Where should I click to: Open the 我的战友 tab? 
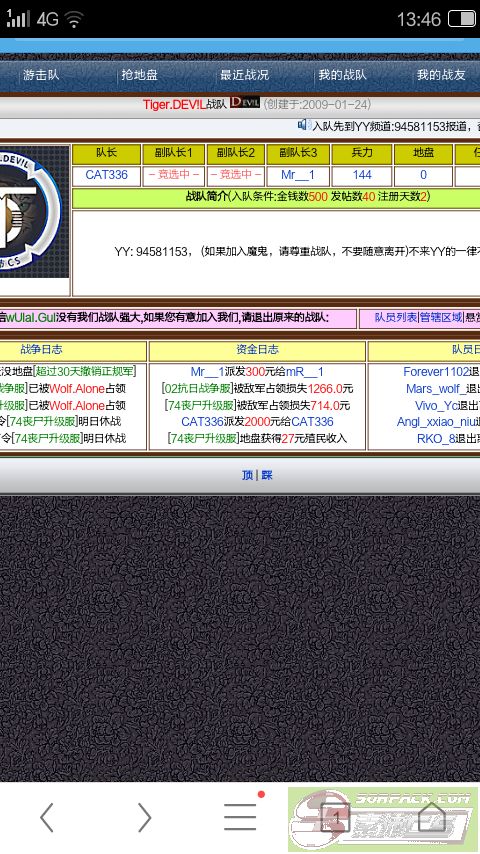441,75
